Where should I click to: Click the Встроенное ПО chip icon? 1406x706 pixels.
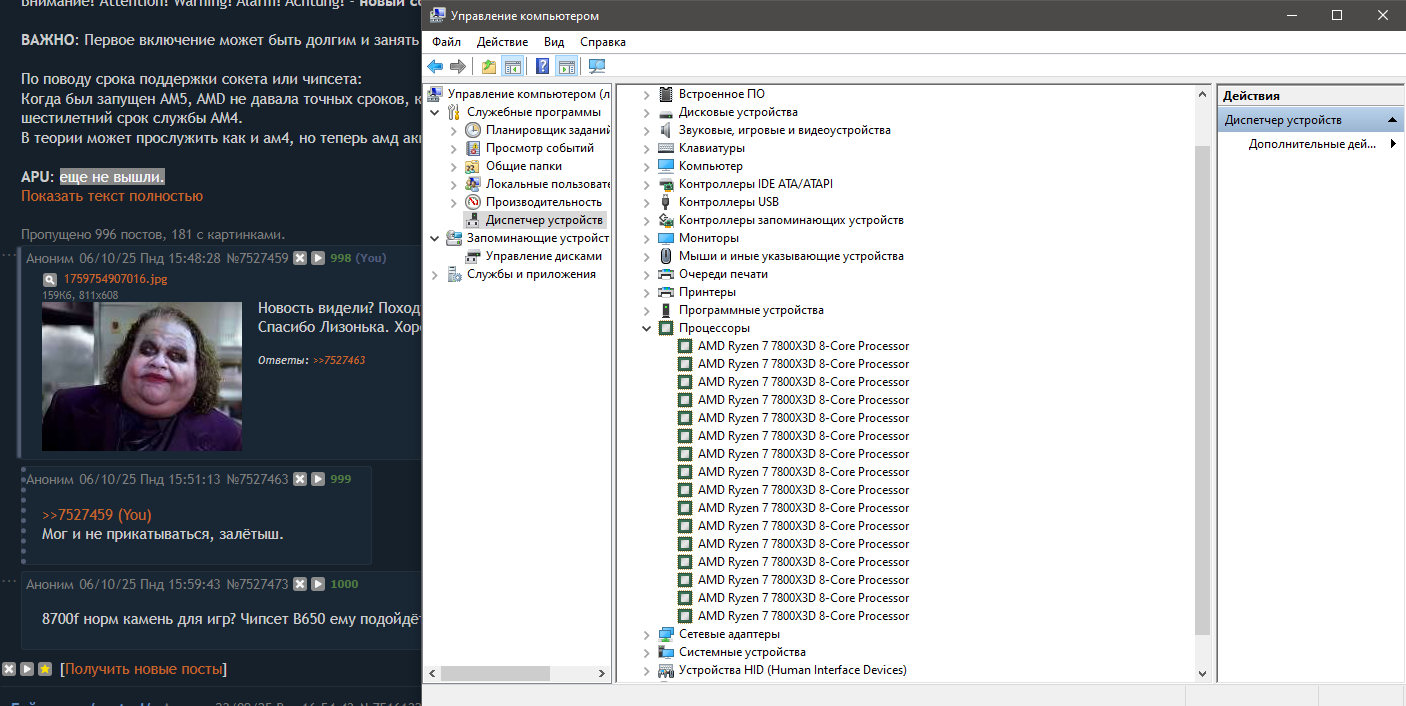pos(666,94)
